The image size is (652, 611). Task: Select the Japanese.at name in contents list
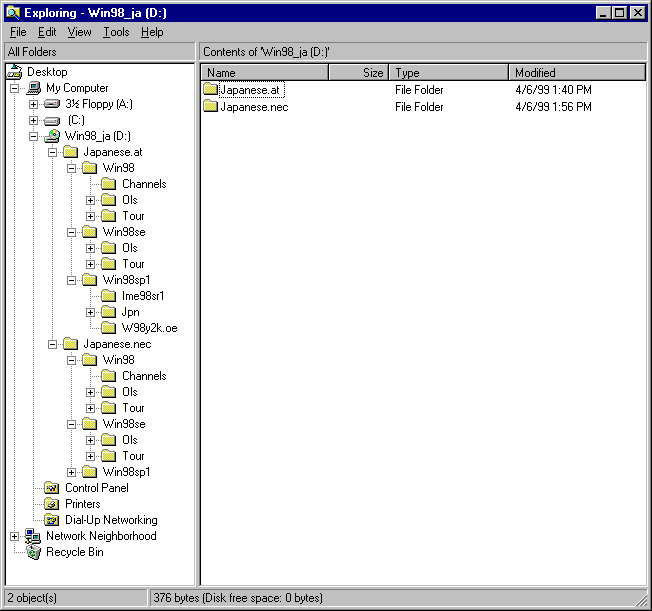250,90
